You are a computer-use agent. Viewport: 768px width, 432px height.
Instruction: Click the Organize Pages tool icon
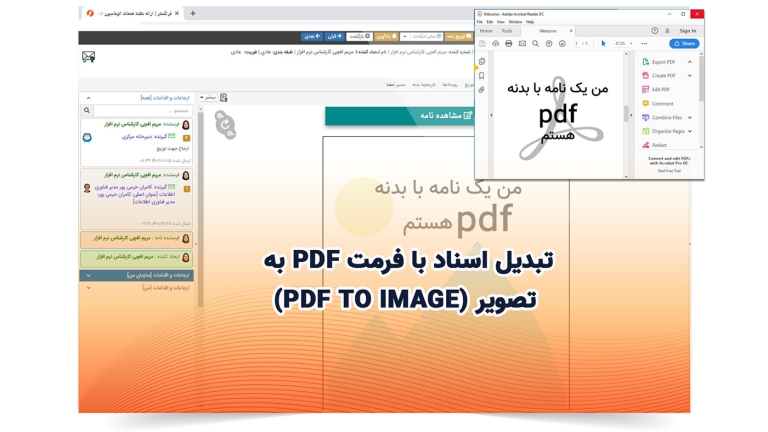[x=646, y=131]
